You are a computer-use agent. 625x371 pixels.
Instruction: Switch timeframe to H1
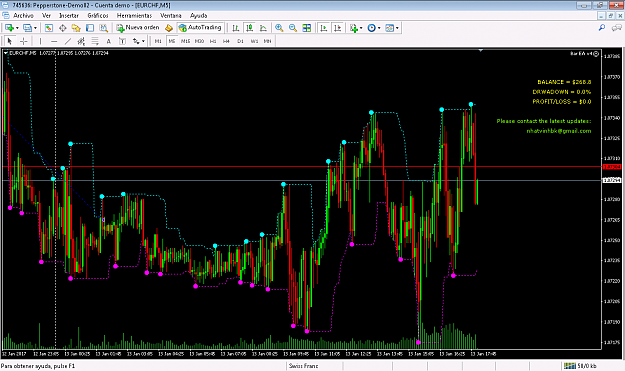click(x=213, y=41)
